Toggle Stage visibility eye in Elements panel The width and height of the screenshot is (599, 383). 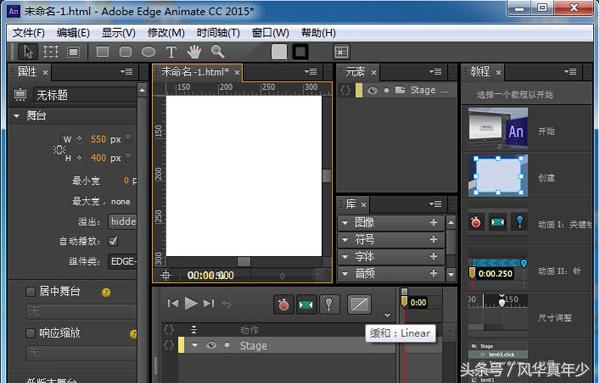(x=372, y=90)
